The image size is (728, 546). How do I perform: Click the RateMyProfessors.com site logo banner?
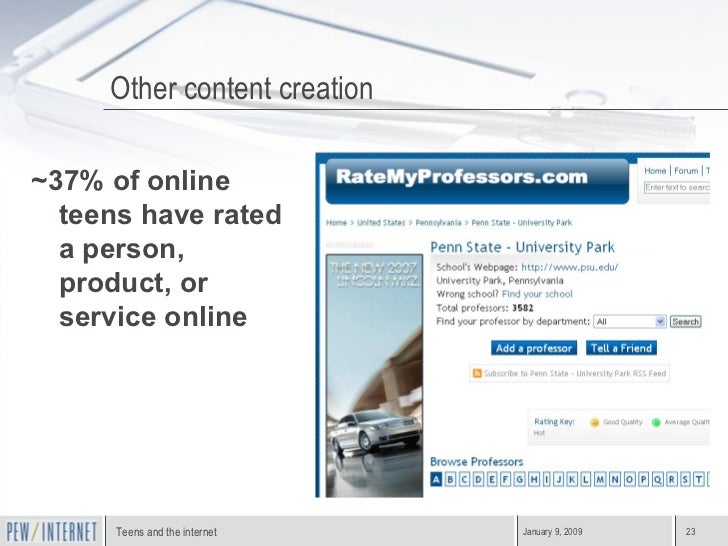(477, 181)
